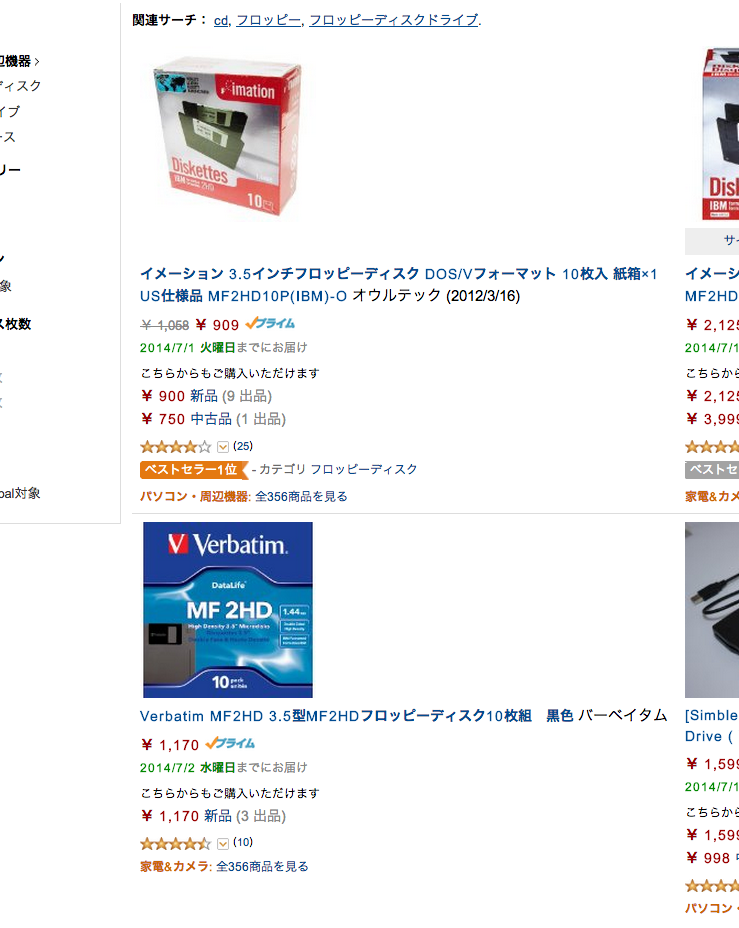Expand rating dropdown next to 10 reviews
Viewport: 739px width, 928px height.
pos(223,843)
